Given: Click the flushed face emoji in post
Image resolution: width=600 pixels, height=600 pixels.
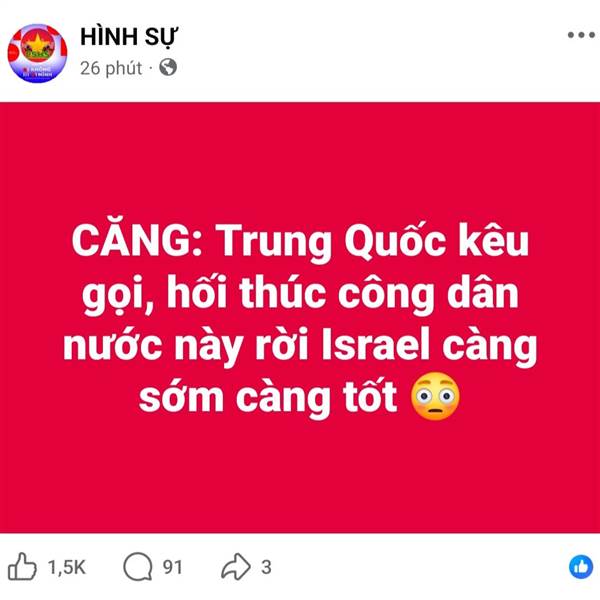Looking at the screenshot, I should [x=435, y=396].
